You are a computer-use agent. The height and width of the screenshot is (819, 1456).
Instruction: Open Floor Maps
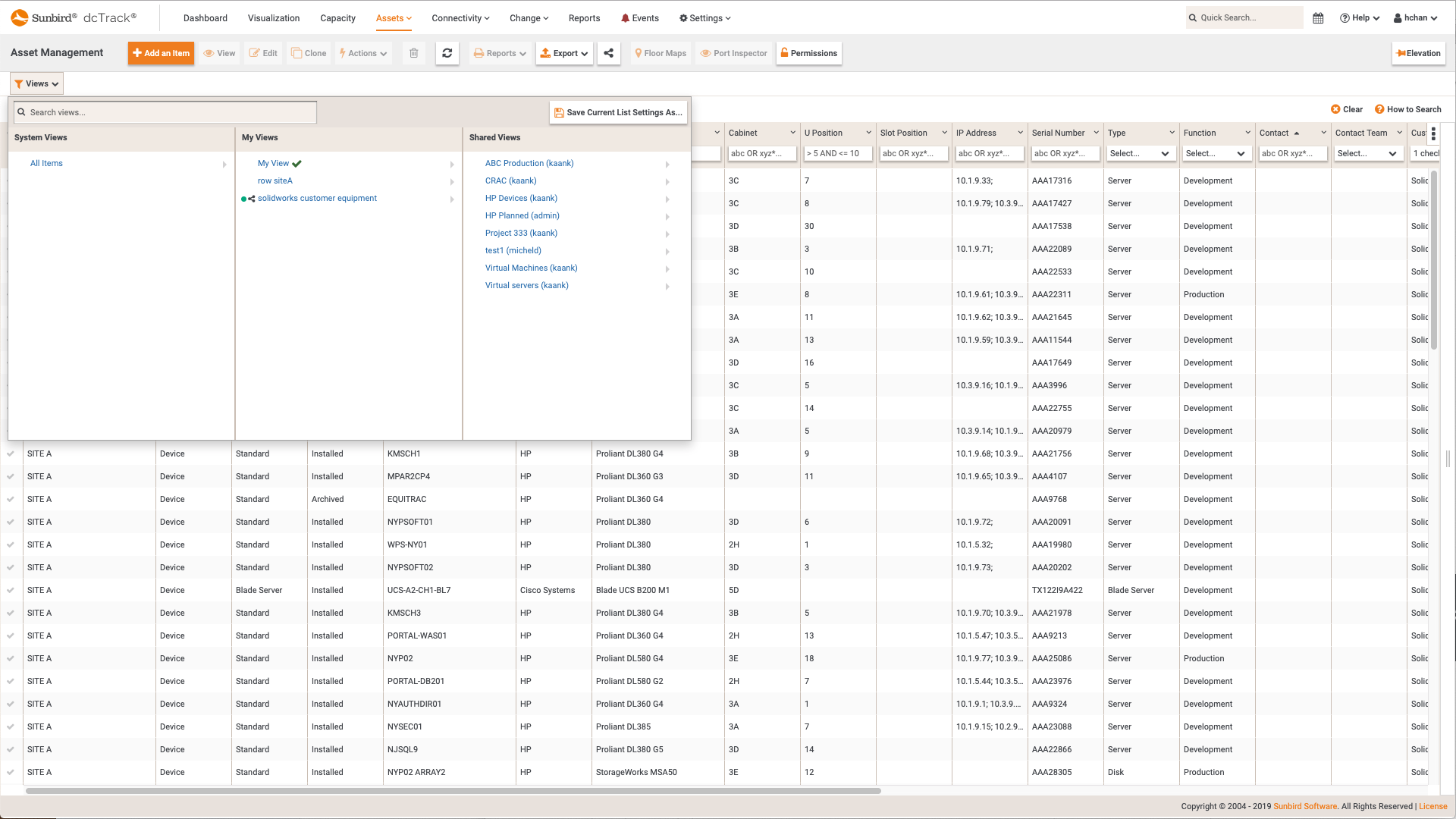[x=660, y=53]
